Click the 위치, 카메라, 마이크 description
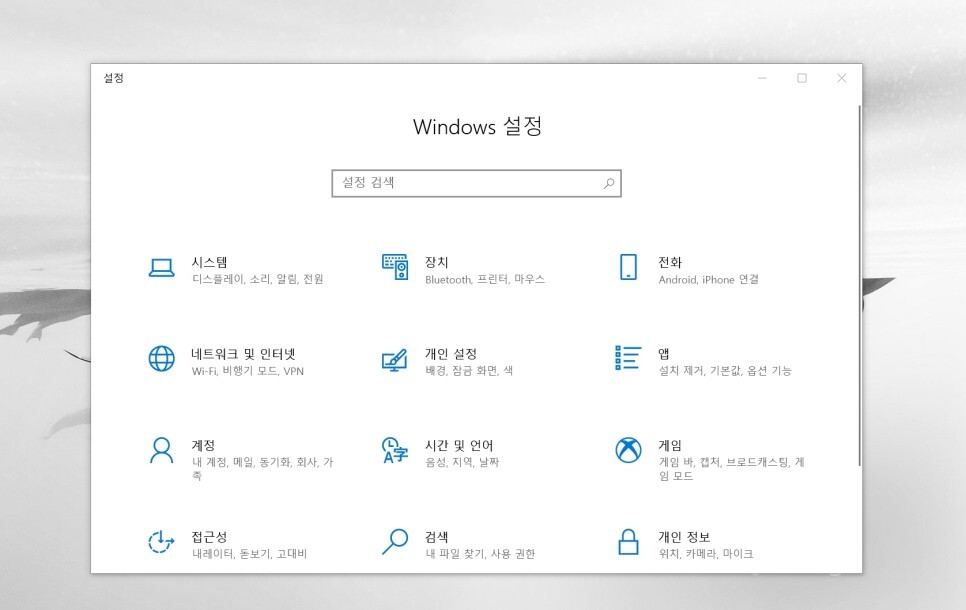 click(x=705, y=553)
